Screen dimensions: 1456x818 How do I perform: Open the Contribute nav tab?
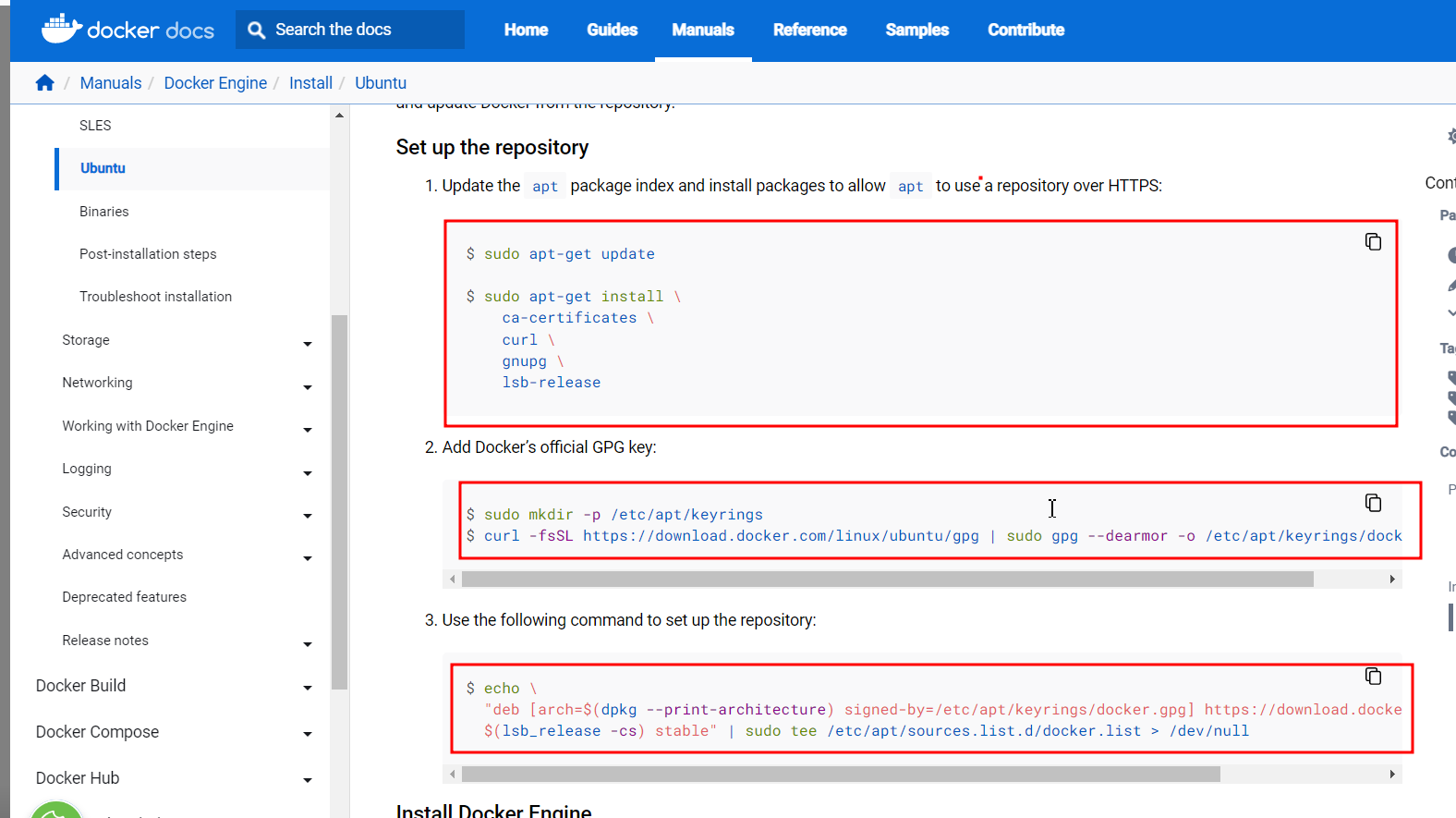[x=1025, y=30]
